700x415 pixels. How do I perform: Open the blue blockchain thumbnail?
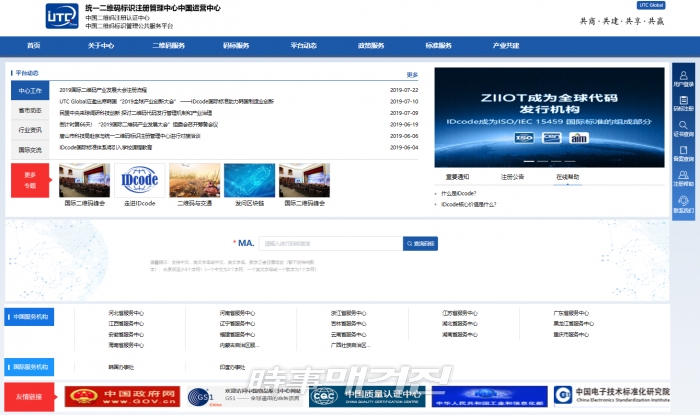pyautogui.click(x=250, y=180)
